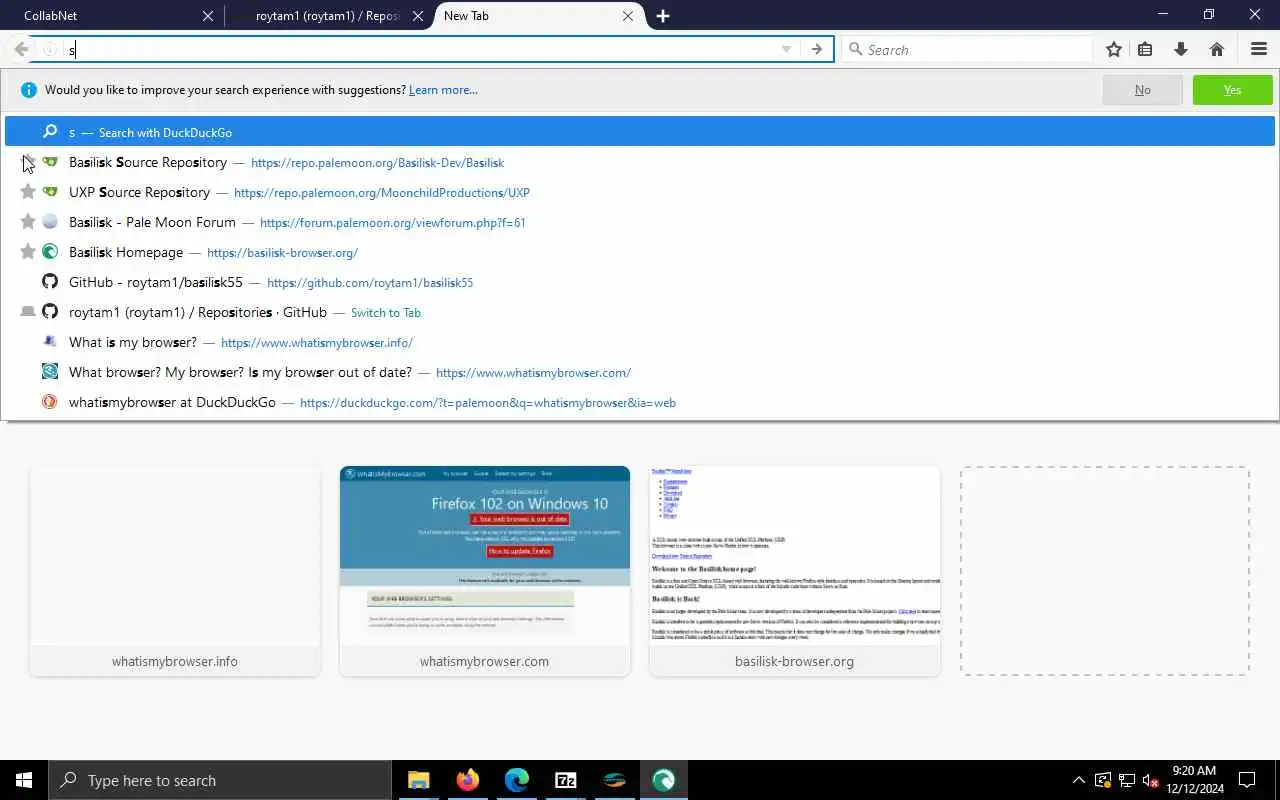Viewport: 1280px width, 800px height.
Task: Select Basilisk Homepage suggestion
Action: tap(640, 252)
